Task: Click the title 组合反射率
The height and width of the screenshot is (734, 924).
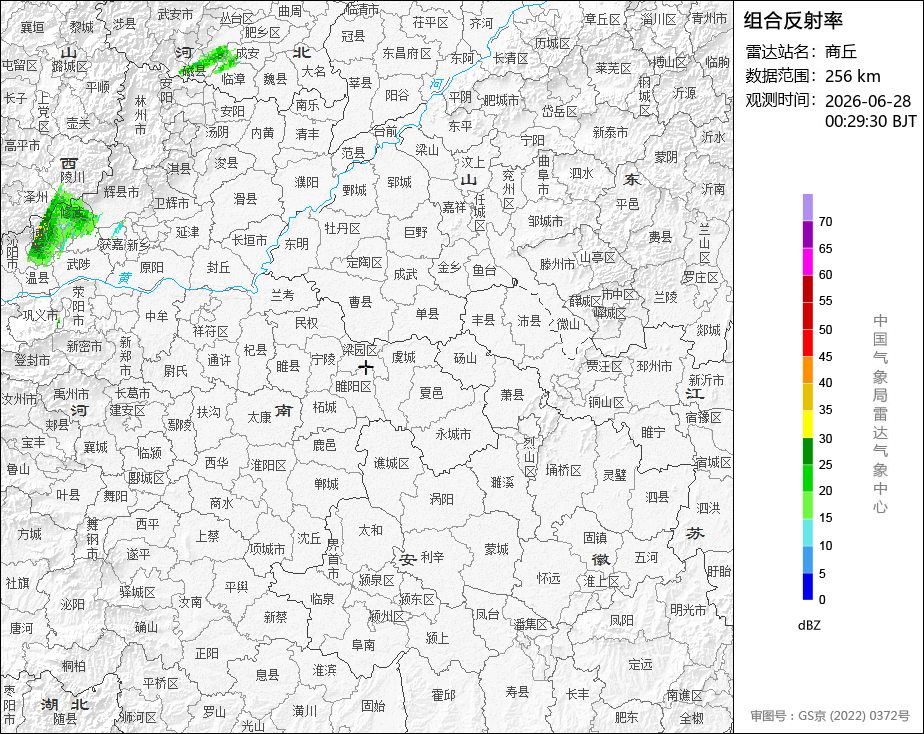Action: click(793, 21)
